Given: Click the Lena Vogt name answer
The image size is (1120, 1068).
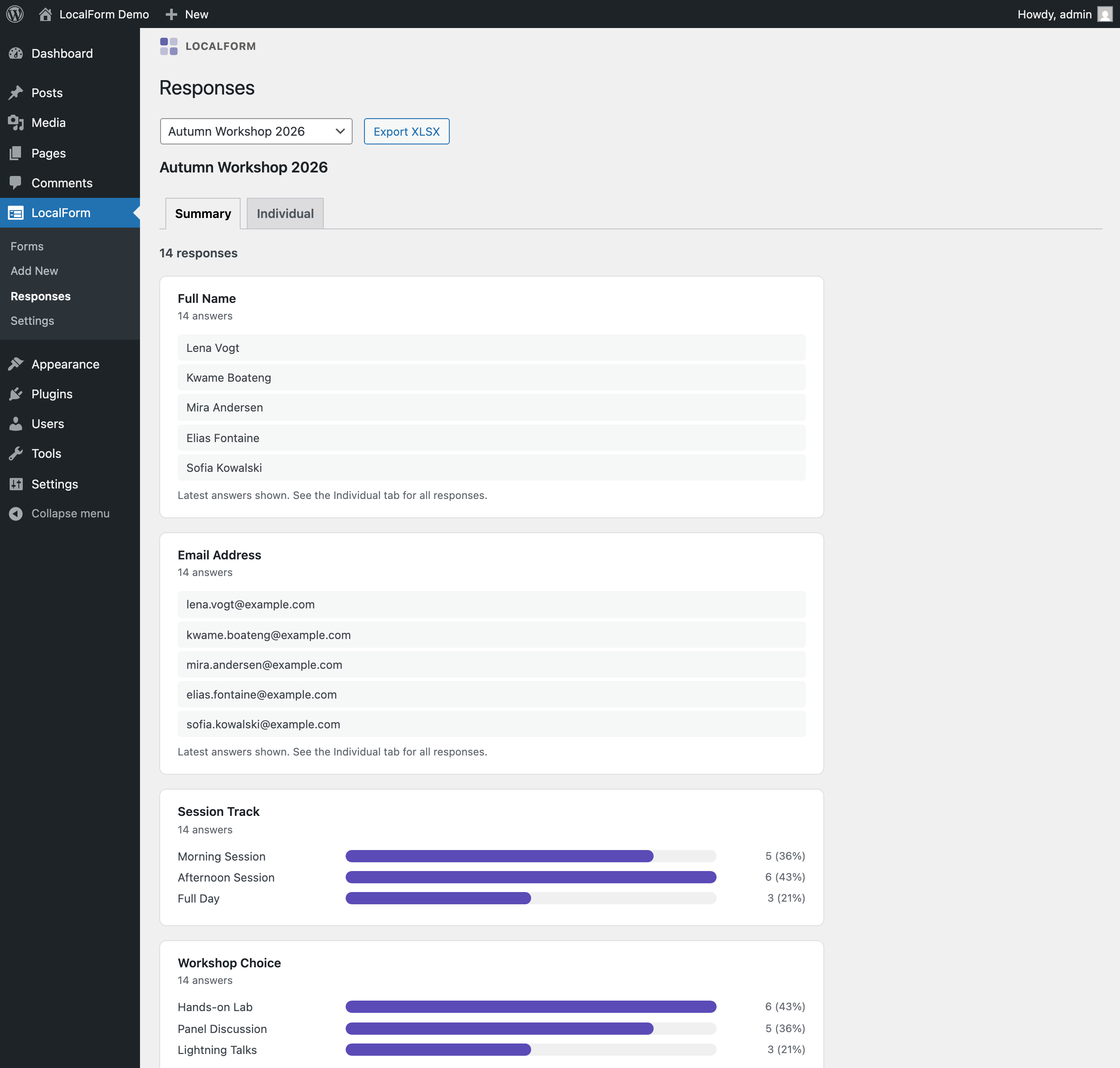Looking at the screenshot, I should 491,348.
